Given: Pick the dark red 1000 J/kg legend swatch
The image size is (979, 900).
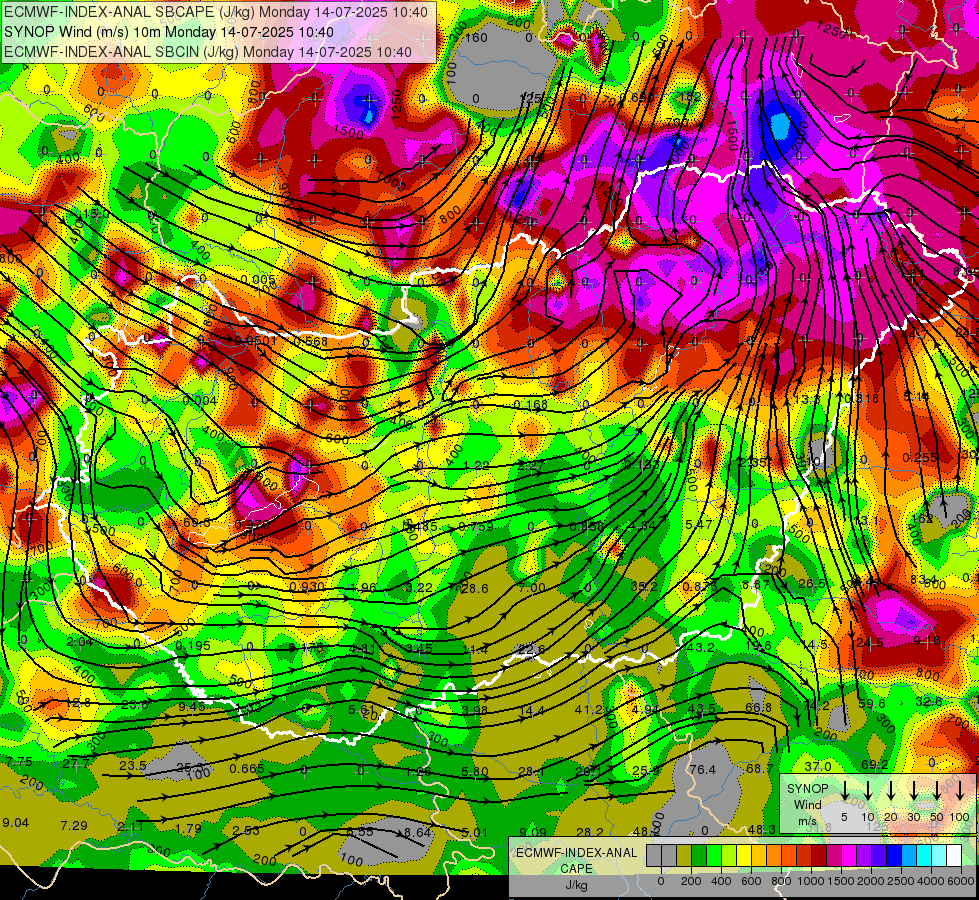Looking at the screenshot, I should point(819,856).
